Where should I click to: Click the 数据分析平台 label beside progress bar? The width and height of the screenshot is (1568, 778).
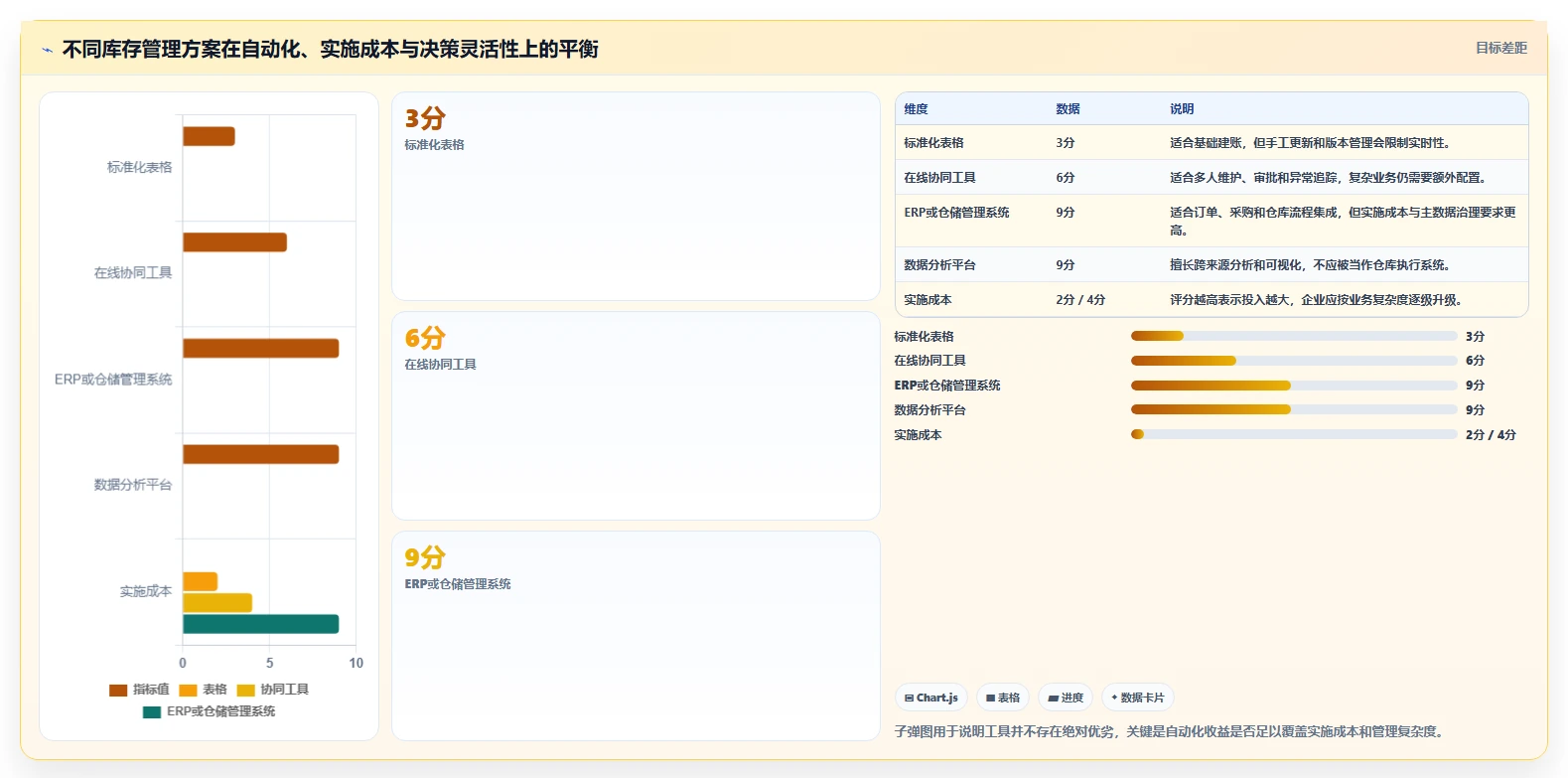(929, 410)
